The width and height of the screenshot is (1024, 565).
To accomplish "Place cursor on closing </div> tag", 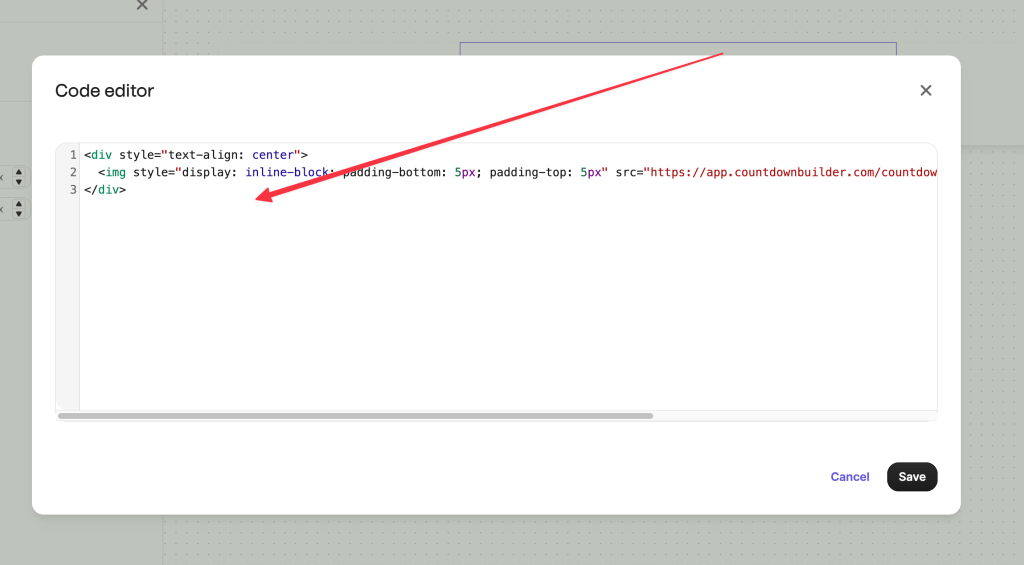I will coord(105,189).
